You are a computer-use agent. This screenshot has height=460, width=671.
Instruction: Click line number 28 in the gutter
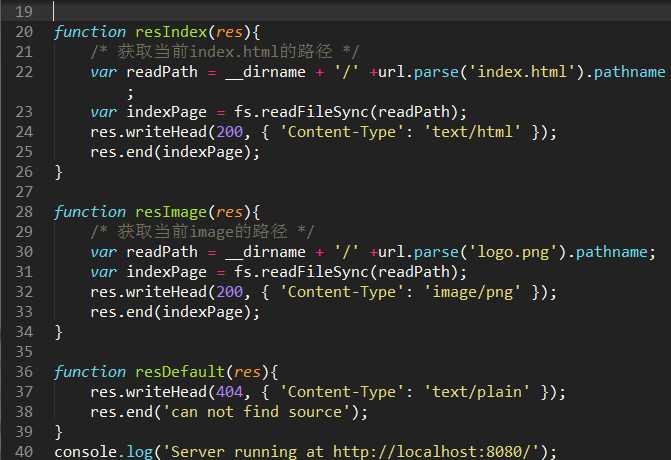[x=24, y=211]
